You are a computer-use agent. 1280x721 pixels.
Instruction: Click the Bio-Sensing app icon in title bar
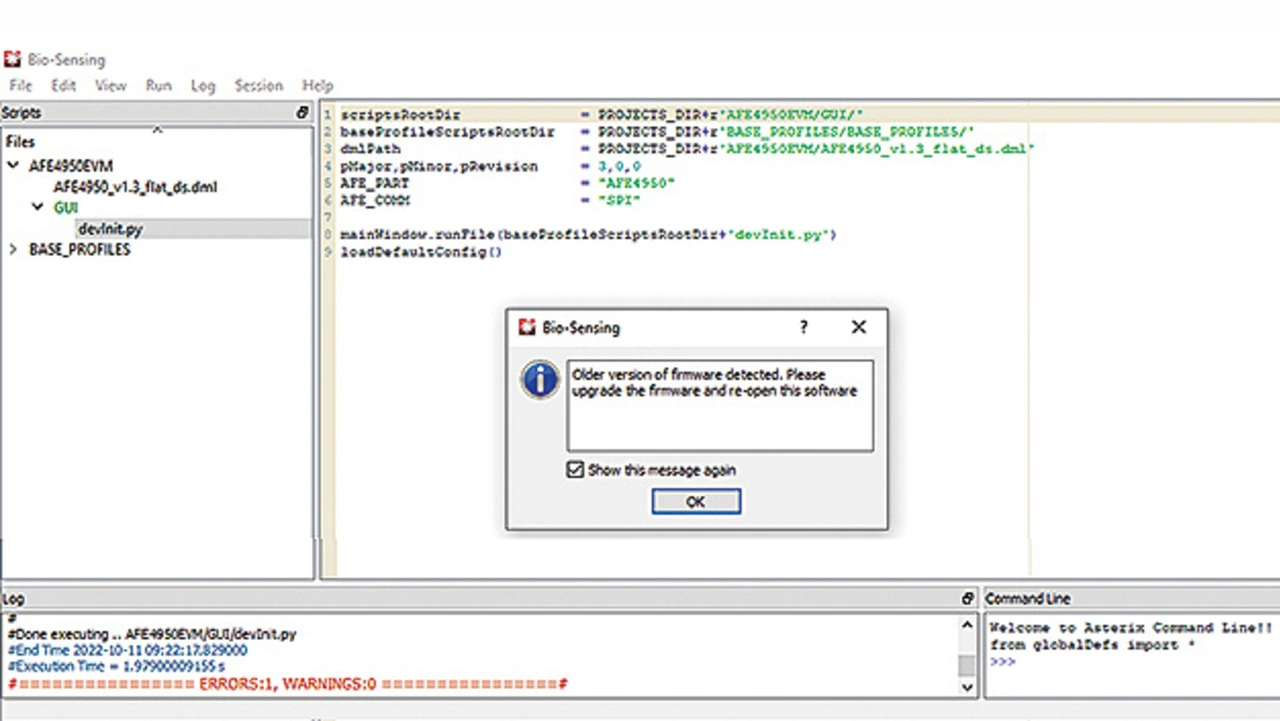coord(12,59)
